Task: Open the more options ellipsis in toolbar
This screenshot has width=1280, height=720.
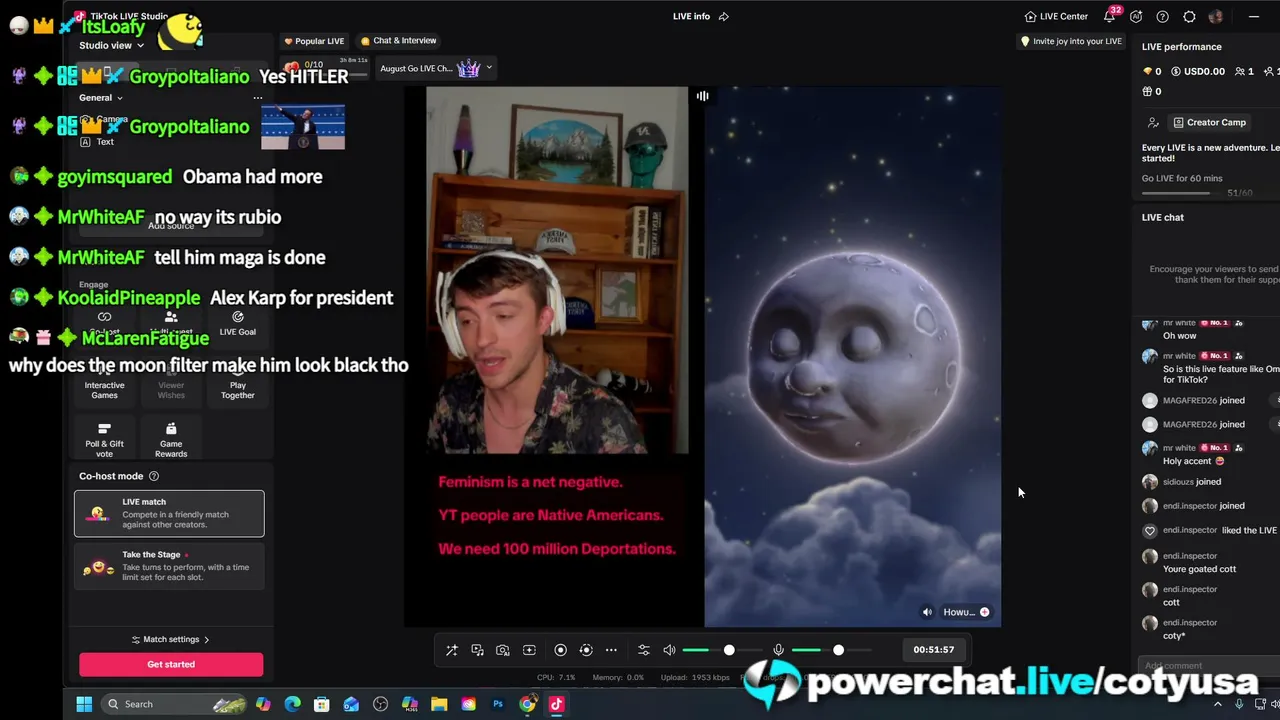Action: click(x=611, y=650)
